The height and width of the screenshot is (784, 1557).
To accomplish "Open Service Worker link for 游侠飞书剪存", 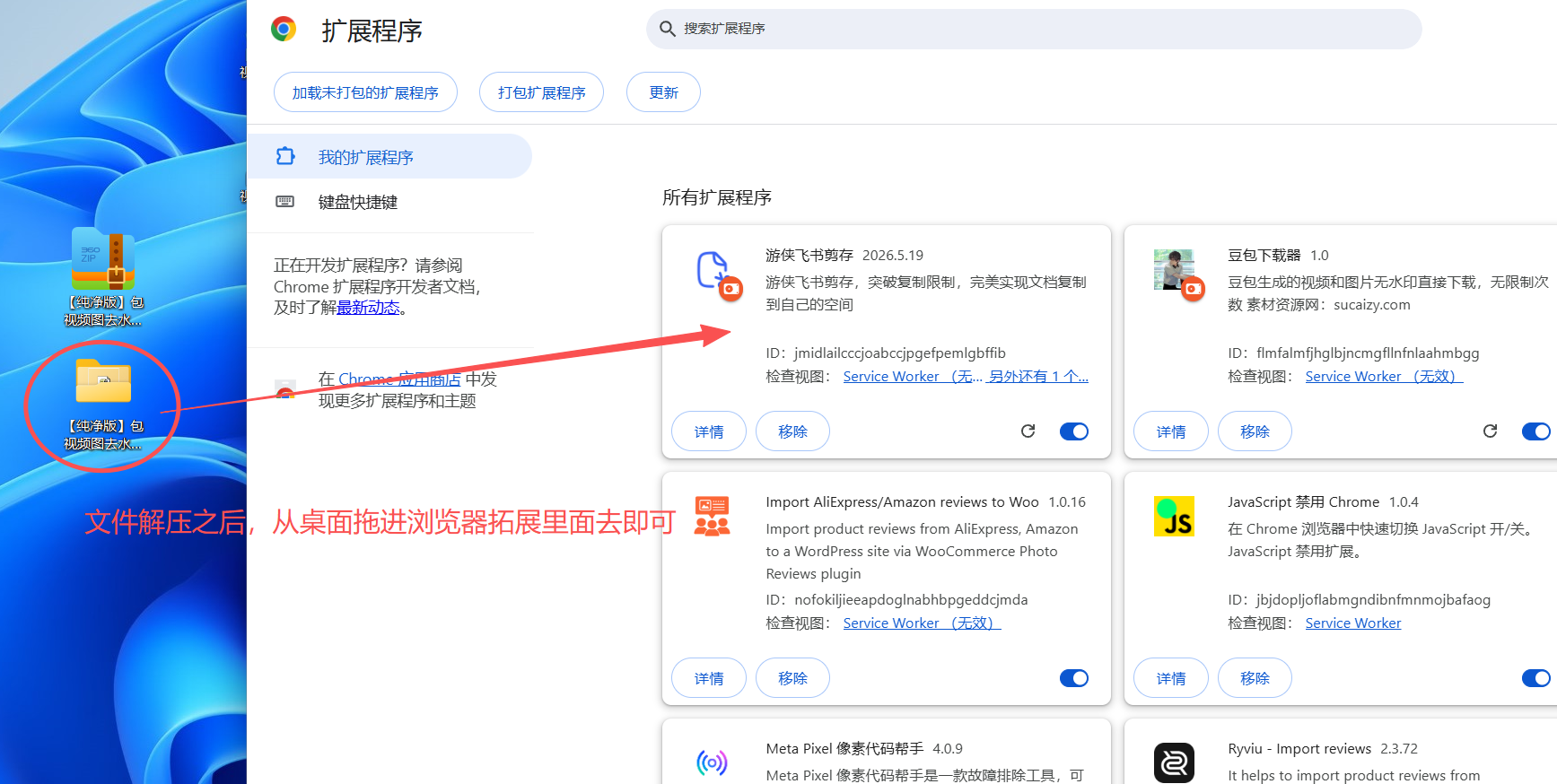I will [x=913, y=377].
